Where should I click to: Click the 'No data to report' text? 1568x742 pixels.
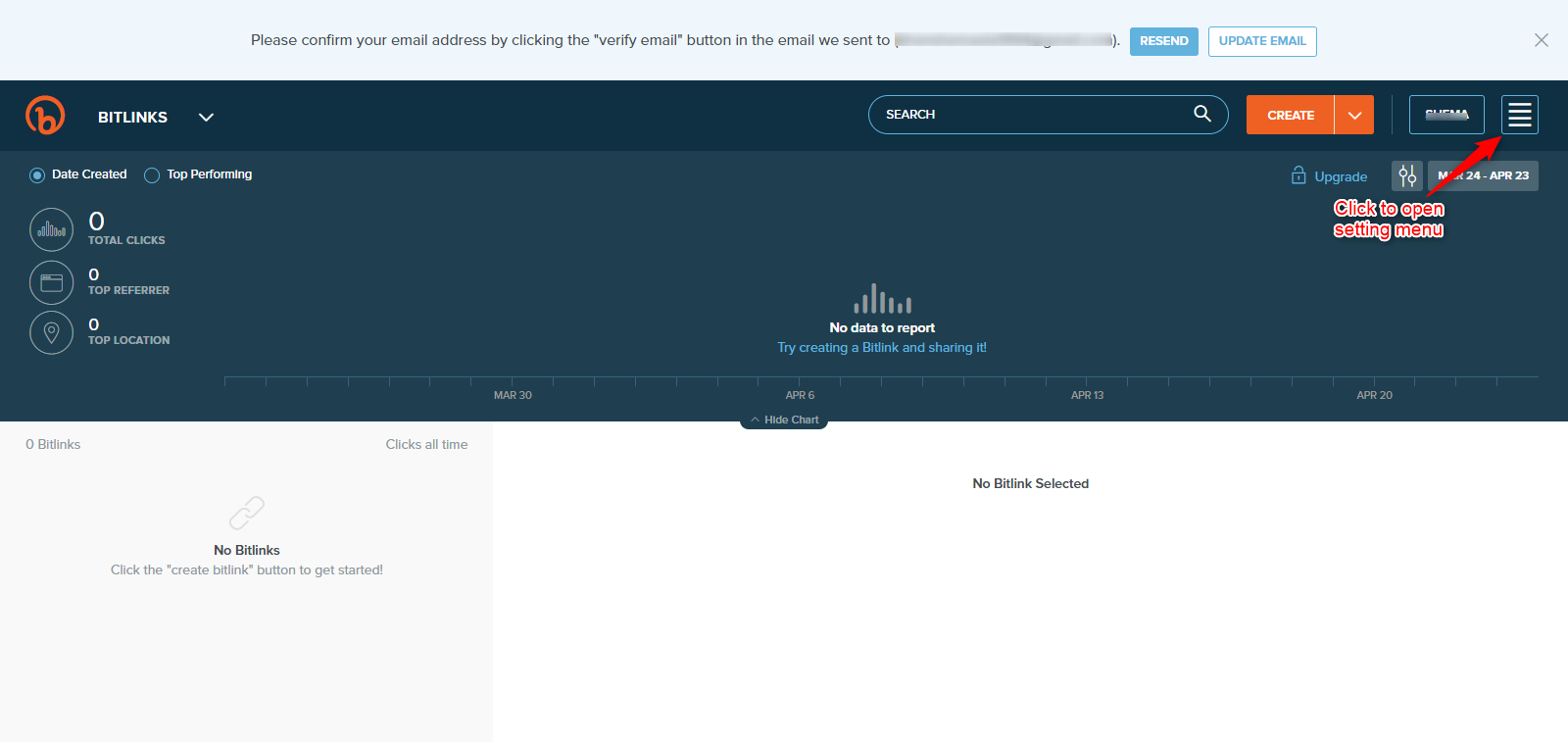click(882, 327)
